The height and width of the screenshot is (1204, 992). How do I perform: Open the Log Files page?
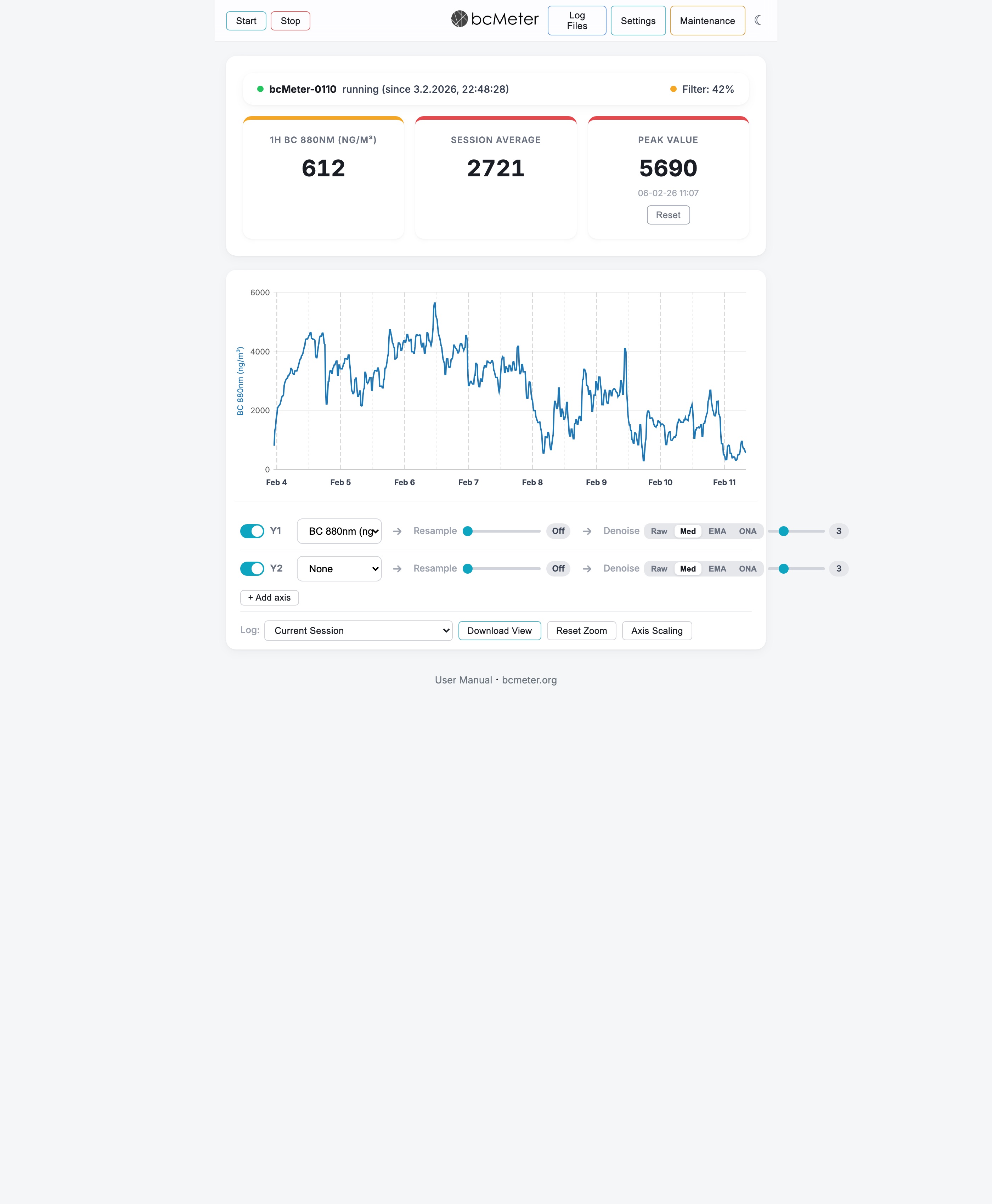[577, 21]
